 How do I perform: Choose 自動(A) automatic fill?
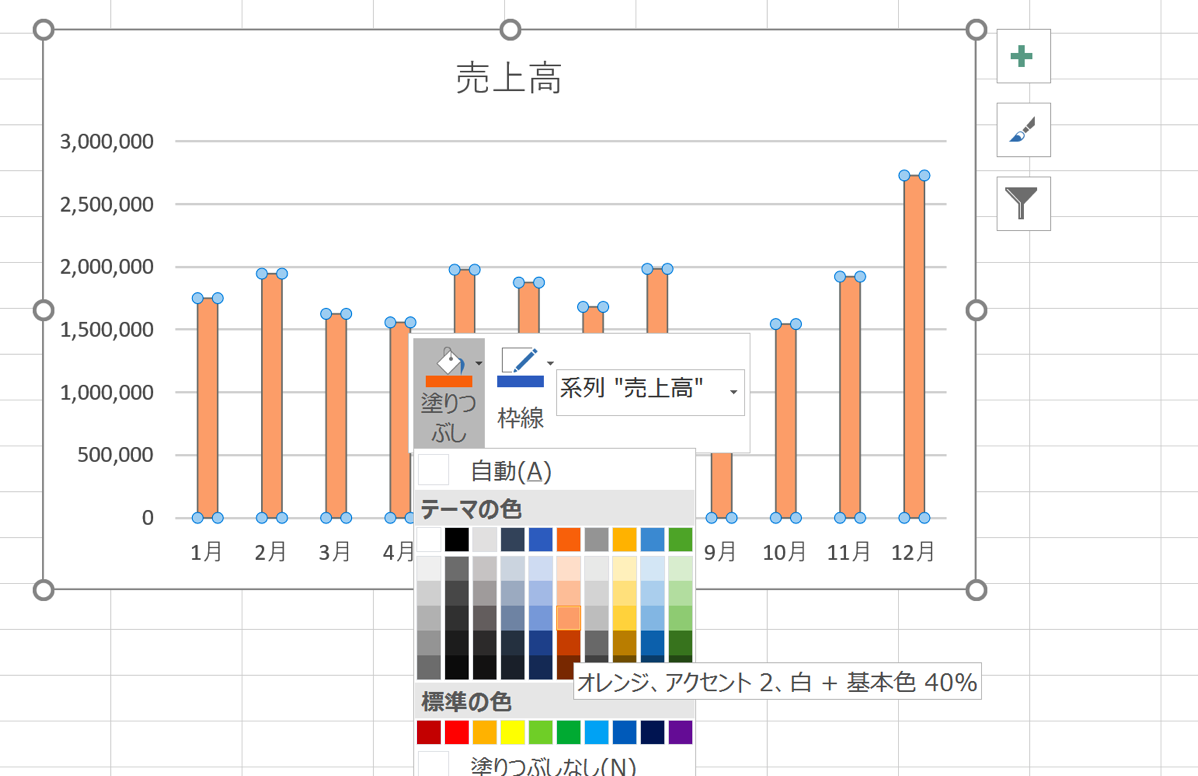555,470
